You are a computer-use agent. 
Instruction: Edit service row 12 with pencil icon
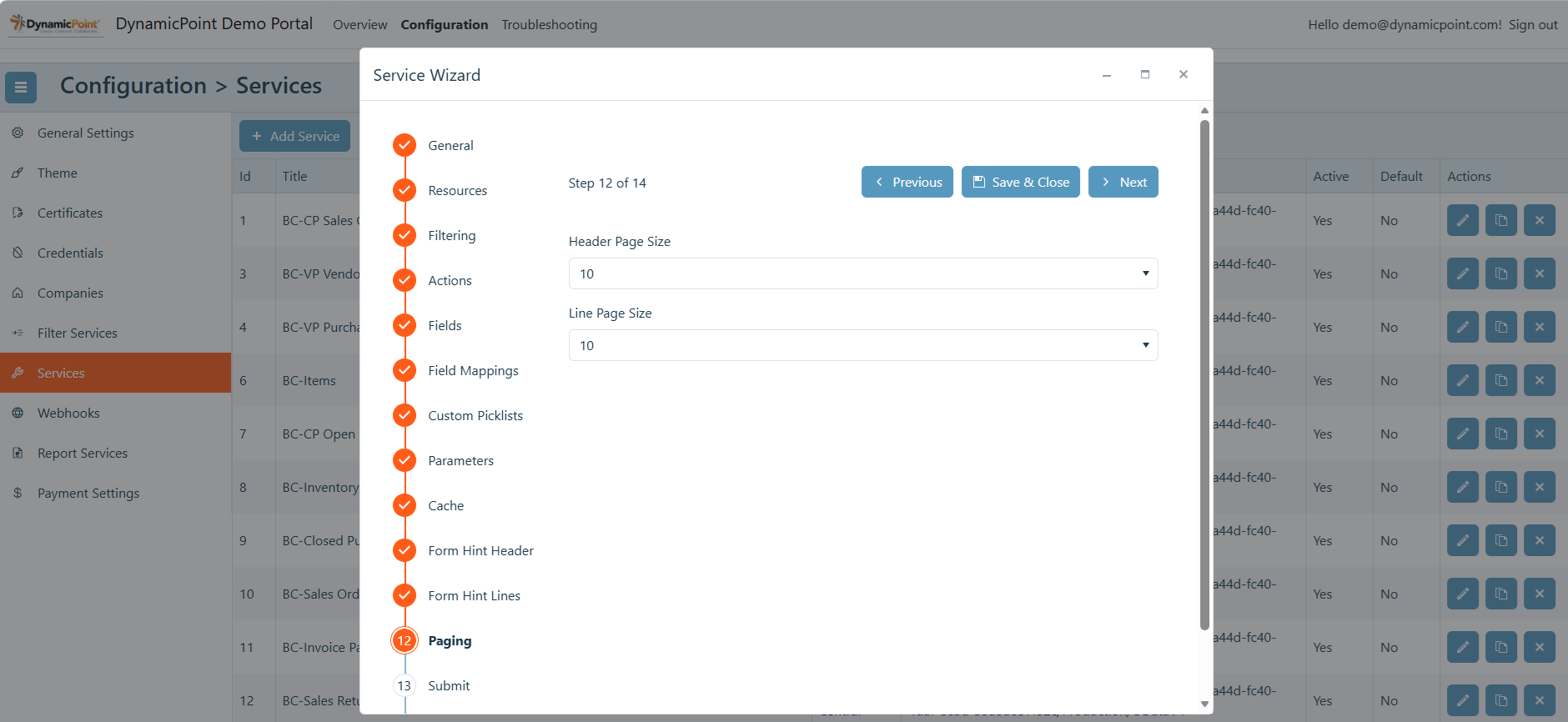pyautogui.click(x=1463, y=700)
